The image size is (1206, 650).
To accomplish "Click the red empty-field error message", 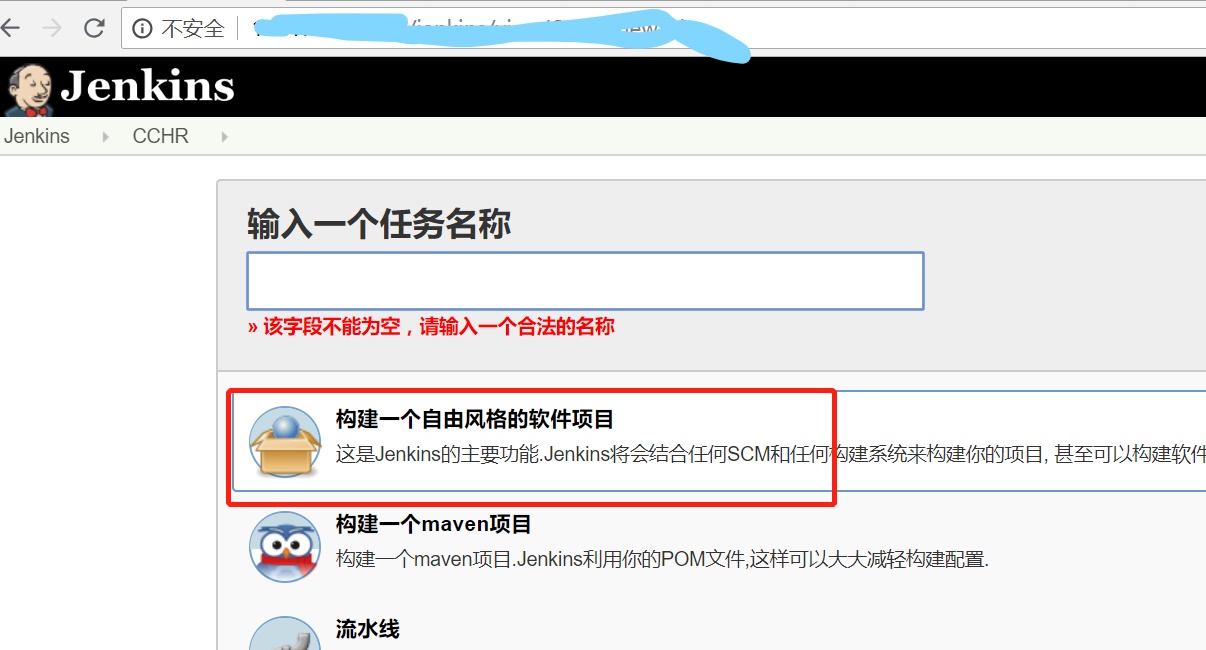I will coord(431,326).
